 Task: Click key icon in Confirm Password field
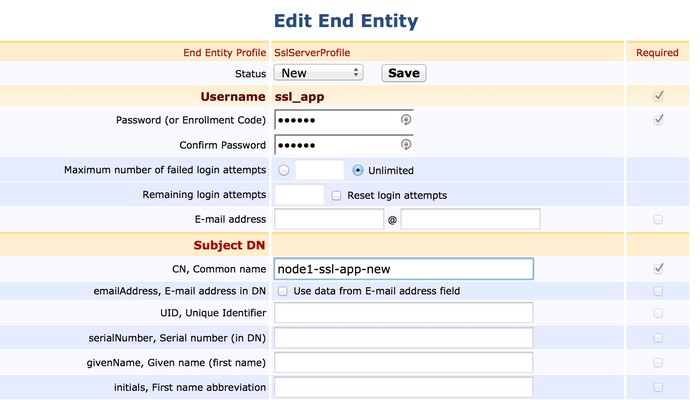(406, 145)
